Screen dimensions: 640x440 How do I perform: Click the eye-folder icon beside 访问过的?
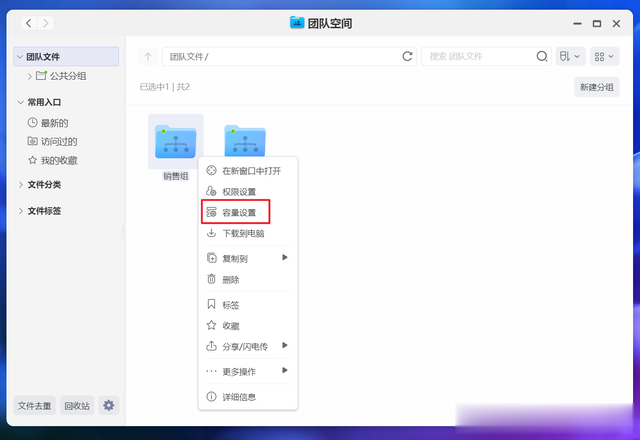point(32,141)
